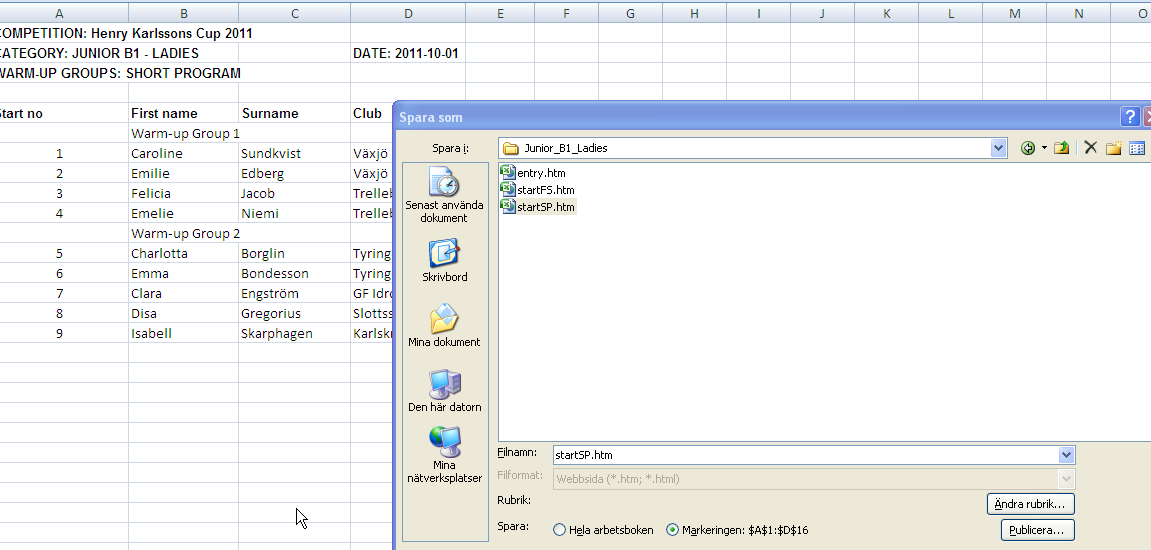Click the cell containing Edberg

[294, 173]
